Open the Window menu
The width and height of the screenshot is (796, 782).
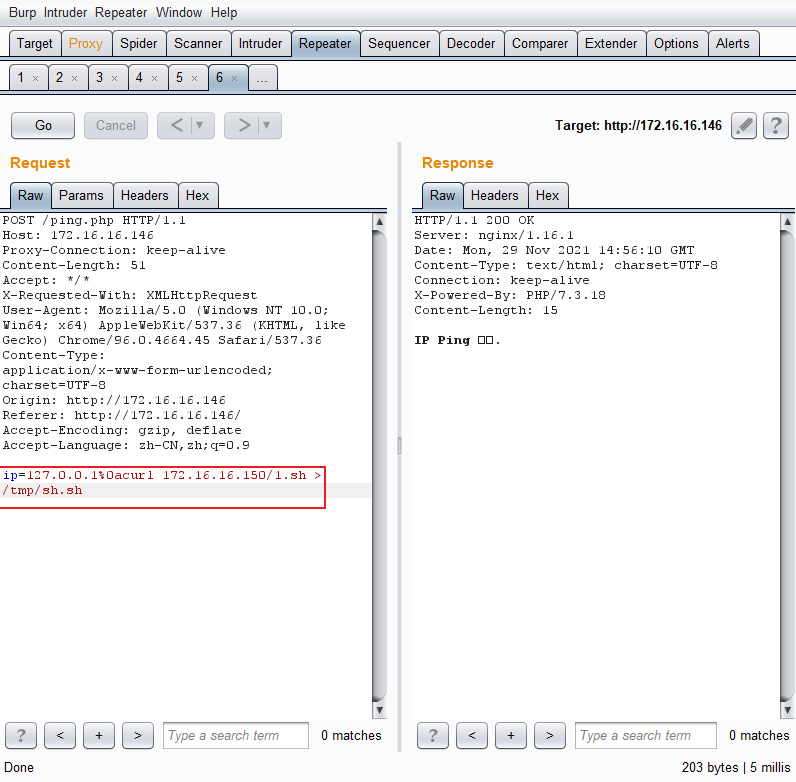pos(179,13)
